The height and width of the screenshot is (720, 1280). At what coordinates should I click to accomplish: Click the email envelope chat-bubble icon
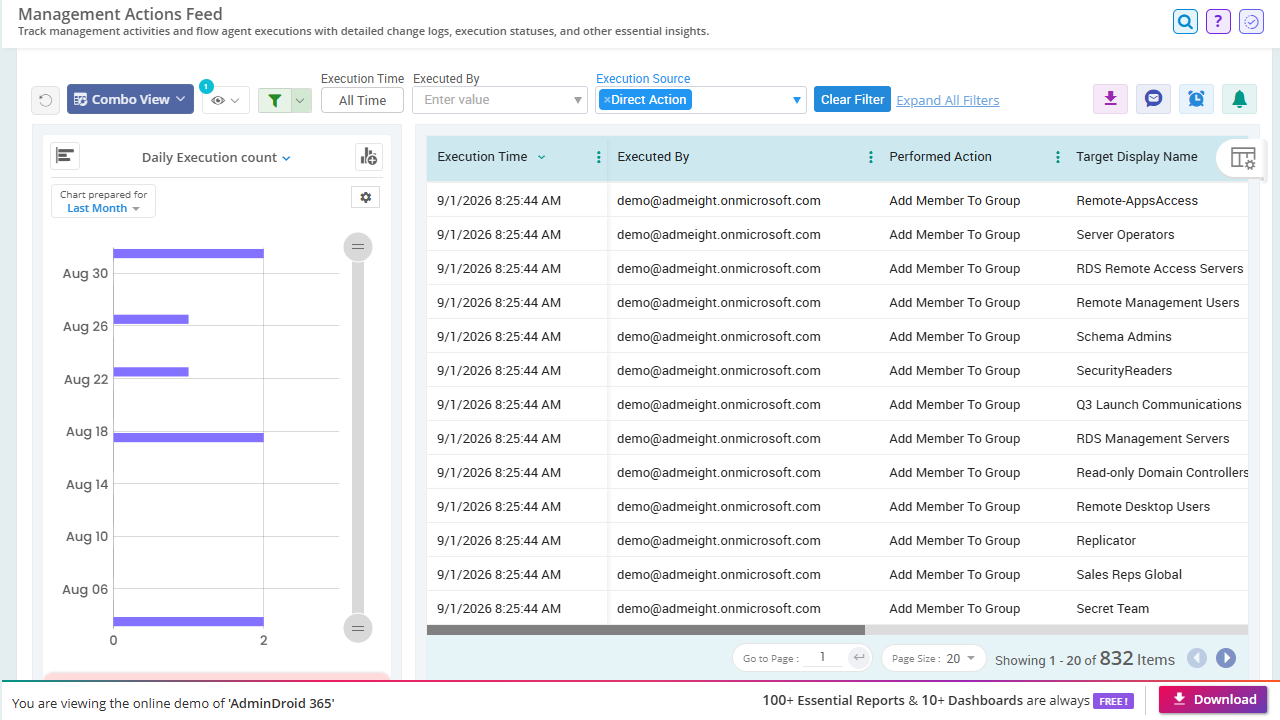pyautogui.click(x=1153, y=98)
